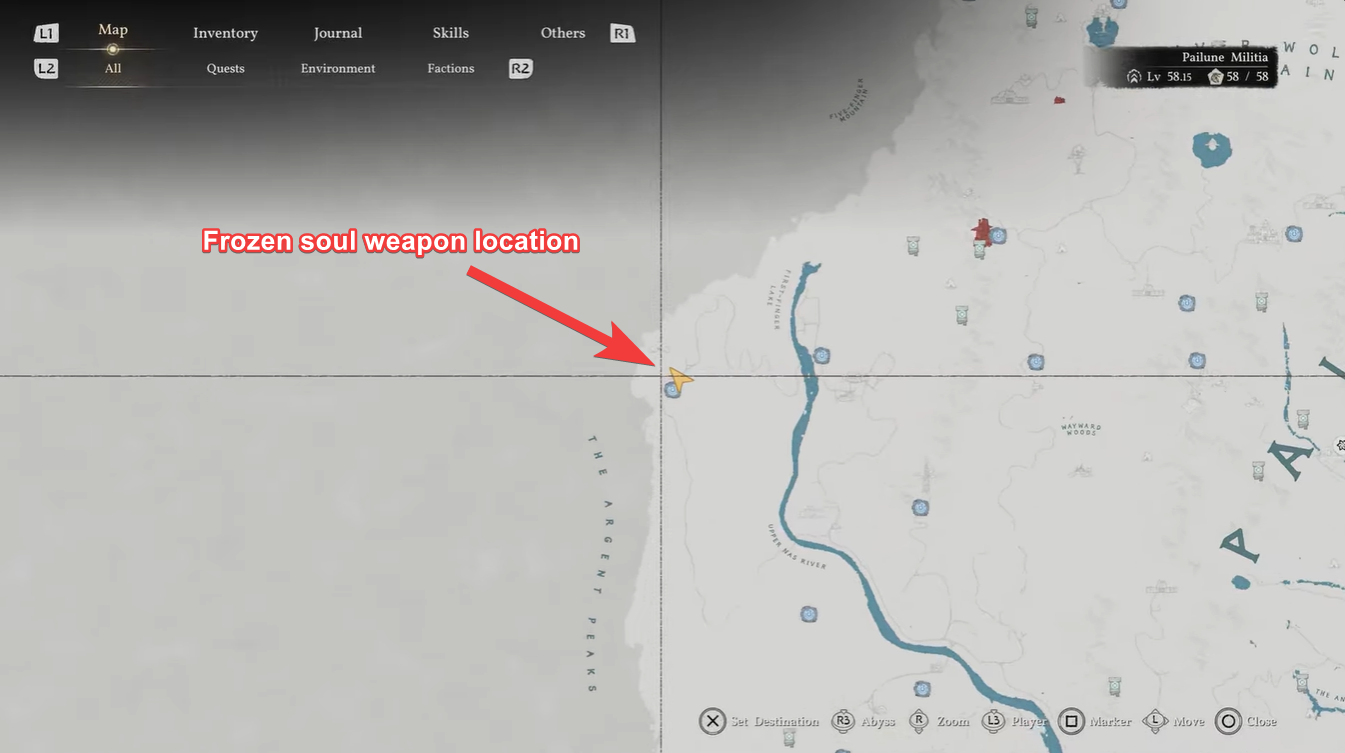Click the circle button icon for Close
This screenshot has height=753, width=1345.
[1228, 721]
